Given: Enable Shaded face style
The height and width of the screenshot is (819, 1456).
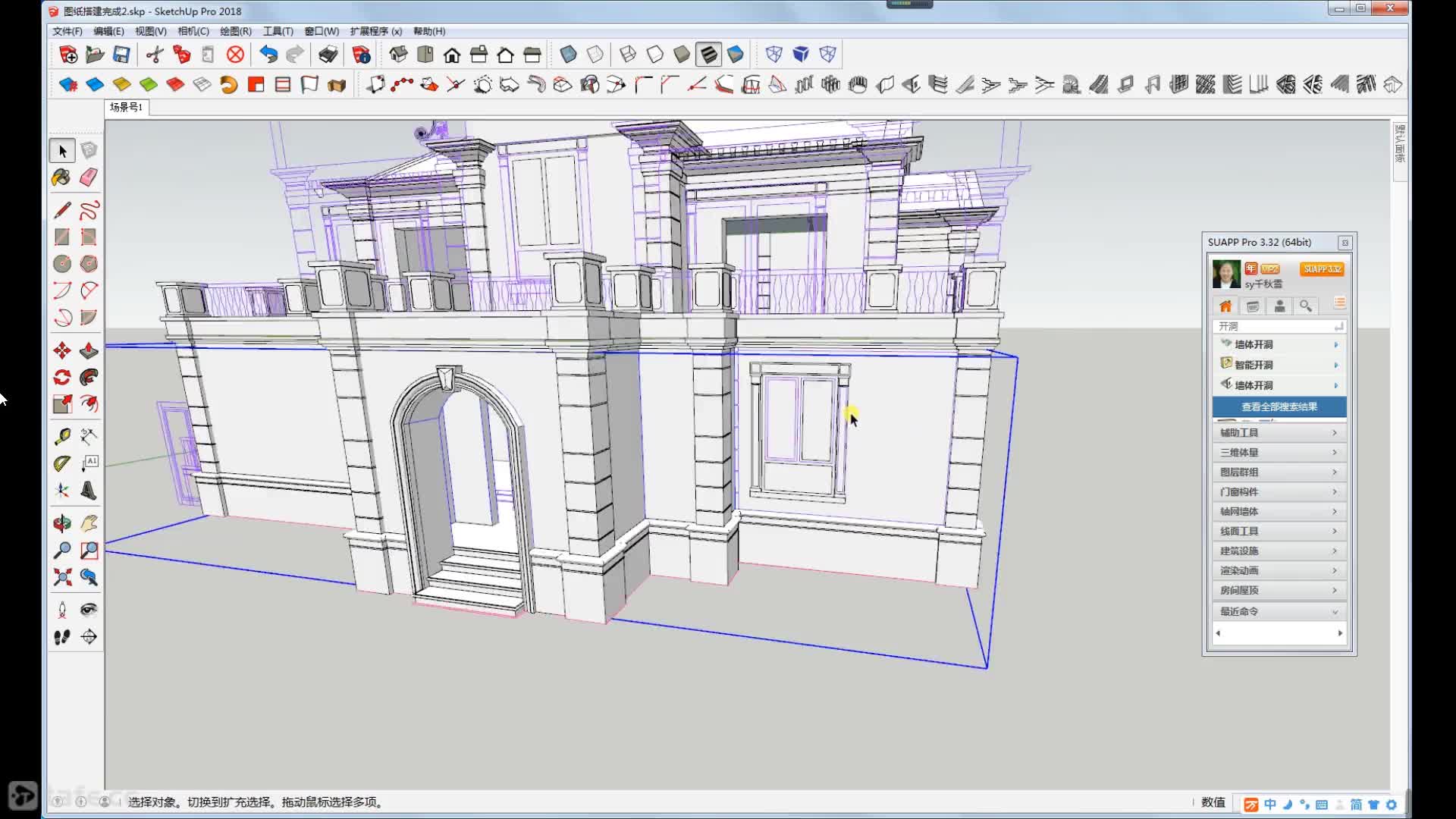Looking at the screenshot, I should pos(682,55).
